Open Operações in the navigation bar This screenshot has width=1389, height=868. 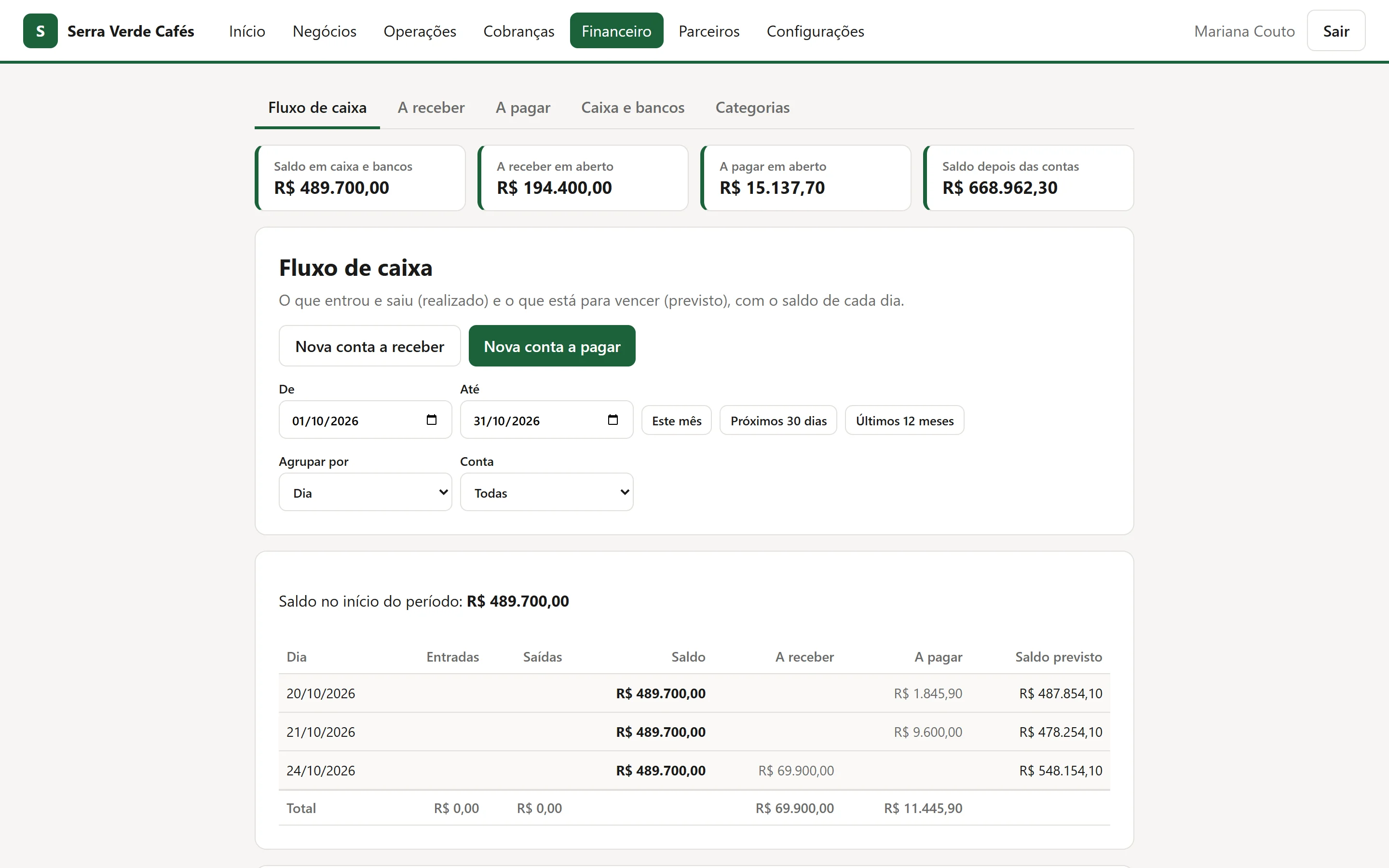click(420, 31)
